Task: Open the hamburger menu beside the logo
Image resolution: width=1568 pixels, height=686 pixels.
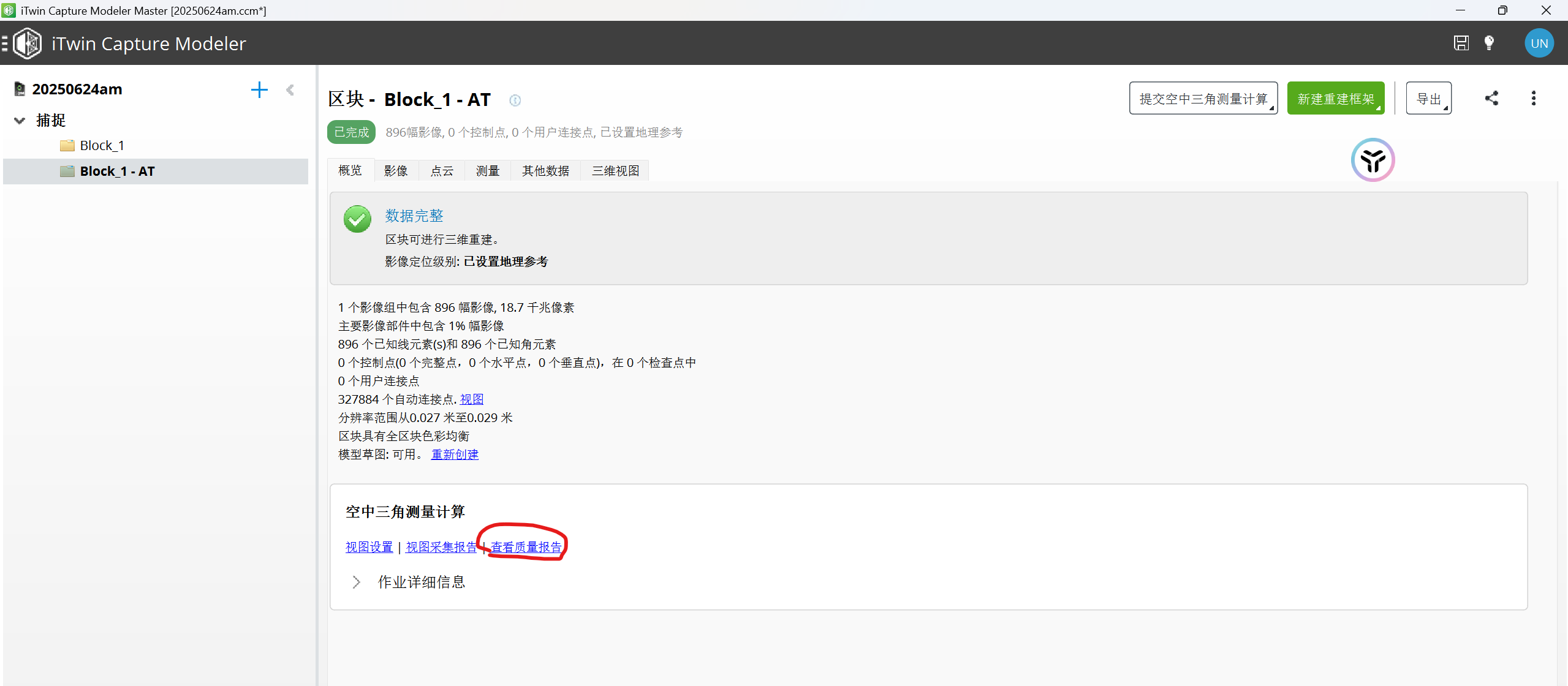Action: [5, 43]
